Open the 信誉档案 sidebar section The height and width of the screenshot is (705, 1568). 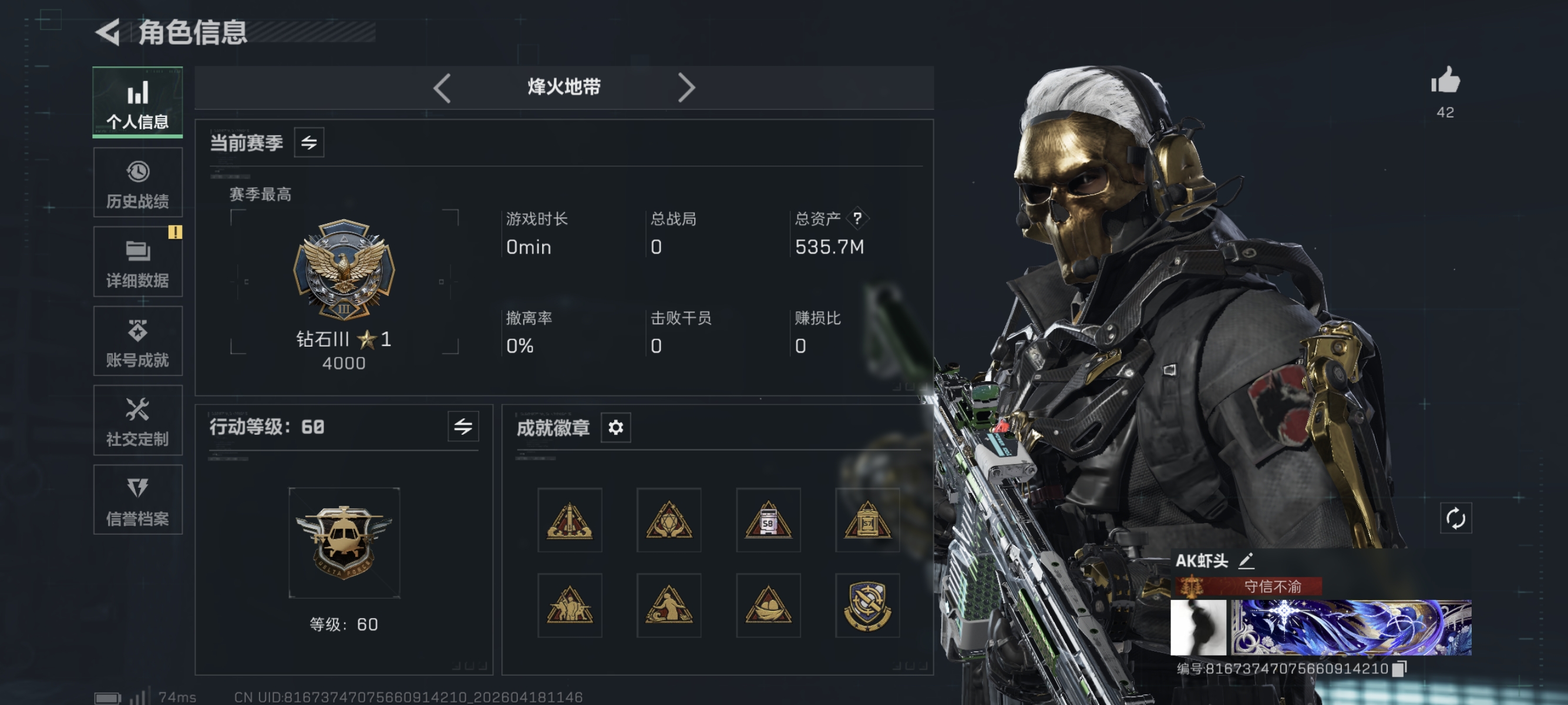point(137,500)
